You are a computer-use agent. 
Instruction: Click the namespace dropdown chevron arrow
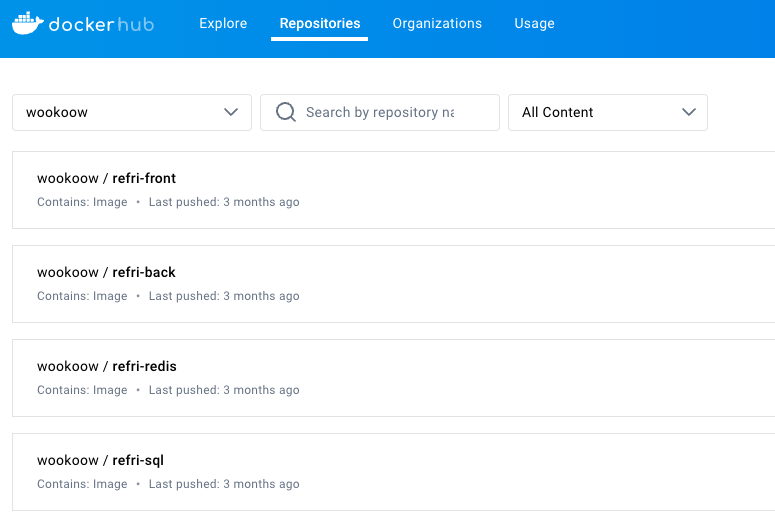(232, 112)
